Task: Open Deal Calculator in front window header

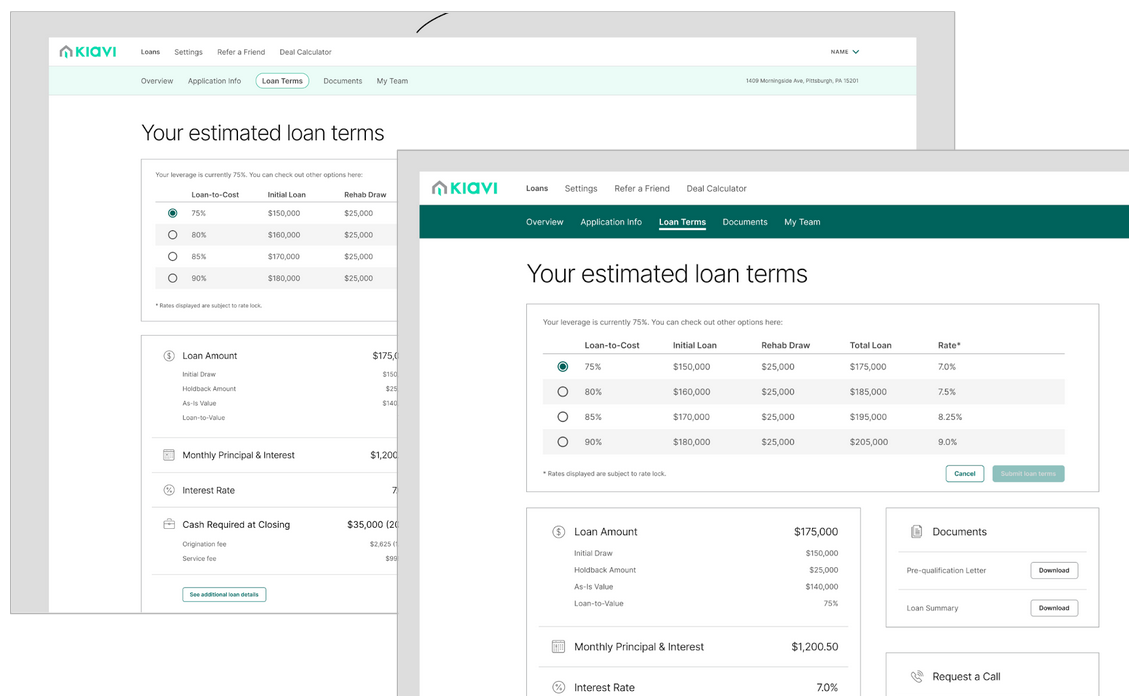Action: [716, 189]
